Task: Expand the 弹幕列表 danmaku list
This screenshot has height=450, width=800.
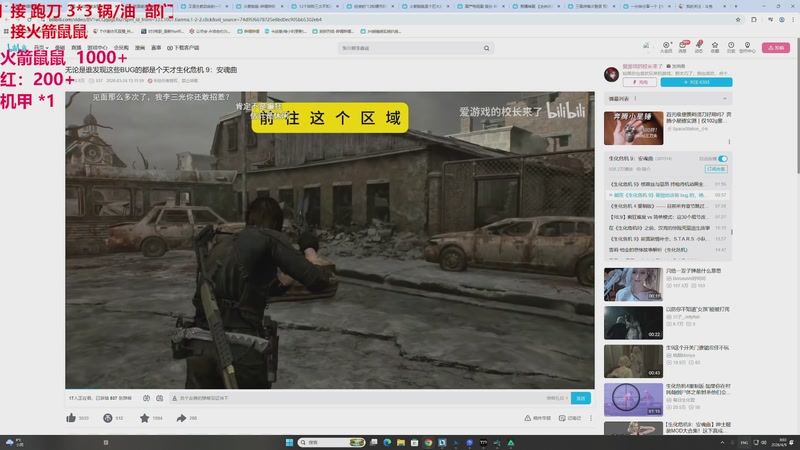Action: pos(725,98)
